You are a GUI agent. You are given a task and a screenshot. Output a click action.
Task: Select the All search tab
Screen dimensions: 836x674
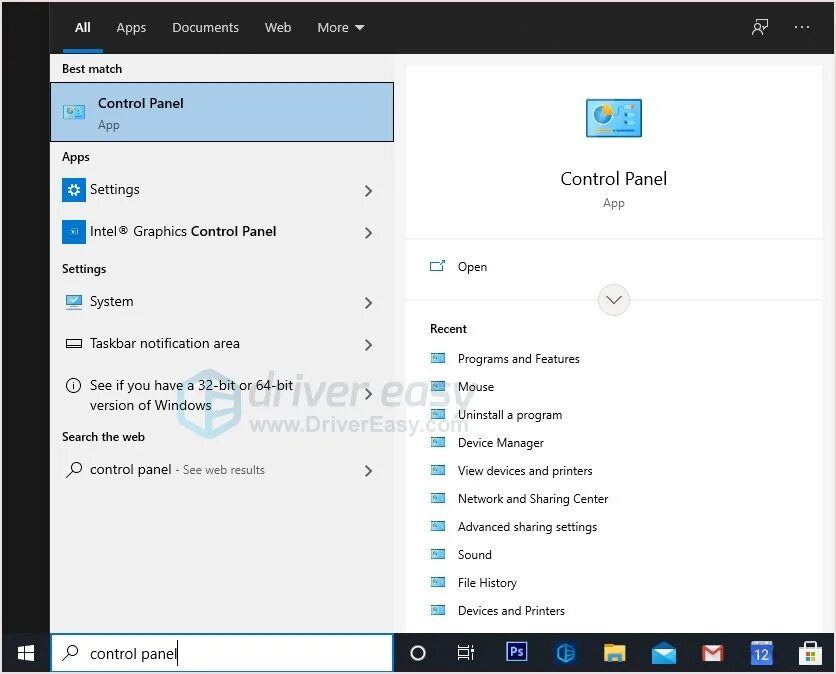click(83, 27)
